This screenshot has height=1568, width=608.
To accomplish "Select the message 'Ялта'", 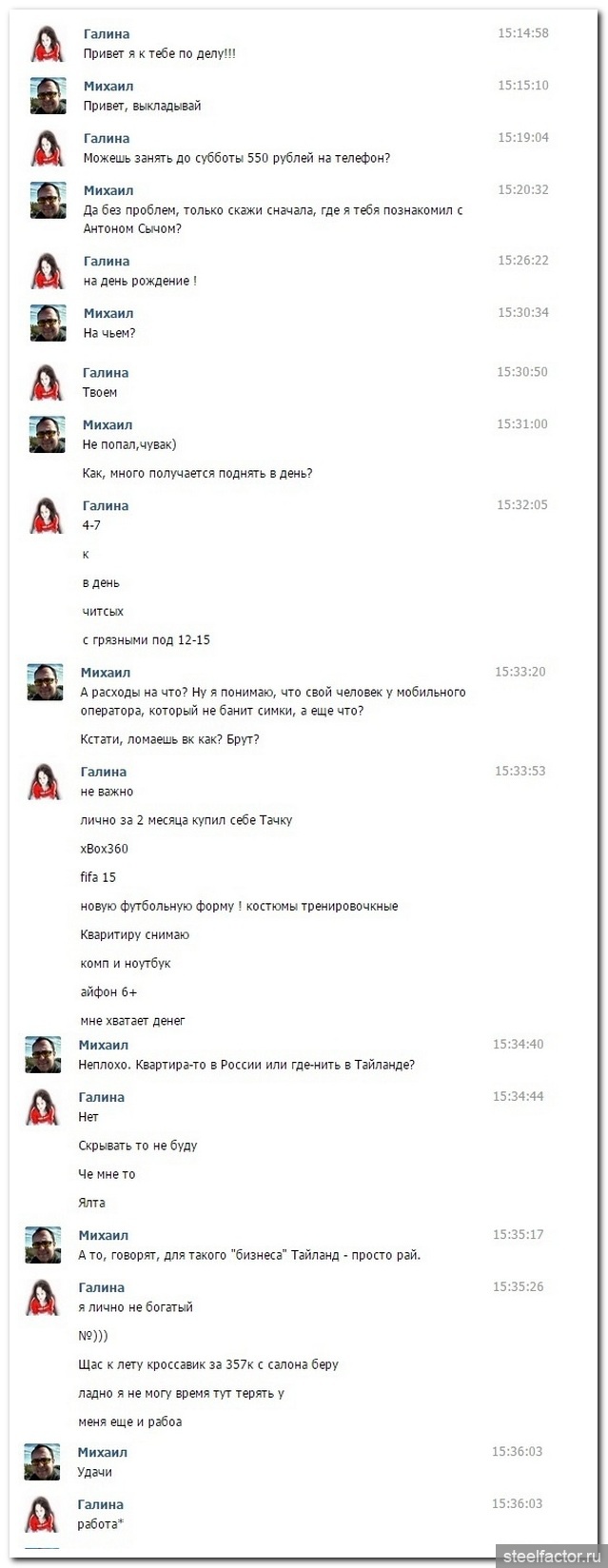I will pyautogui.click(x=91, y=1203).
